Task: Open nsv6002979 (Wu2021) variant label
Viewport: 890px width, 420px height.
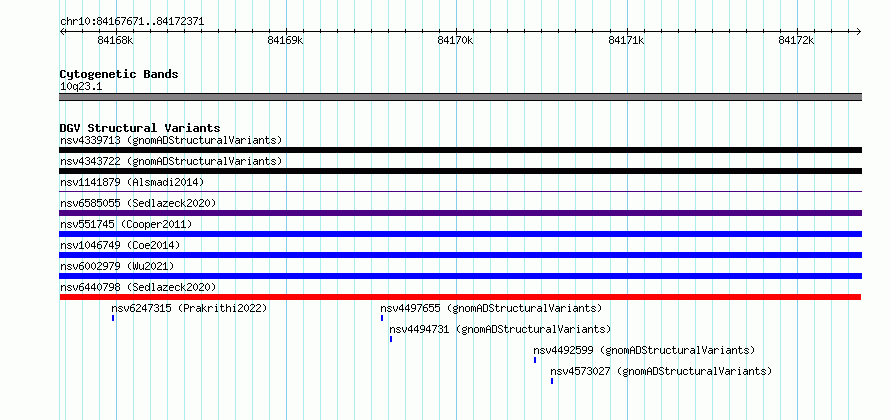Action: point(117,266)
